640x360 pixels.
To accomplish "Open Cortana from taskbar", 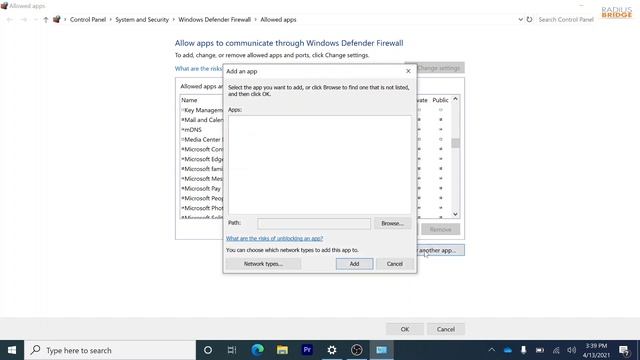I will coord(208,350).
